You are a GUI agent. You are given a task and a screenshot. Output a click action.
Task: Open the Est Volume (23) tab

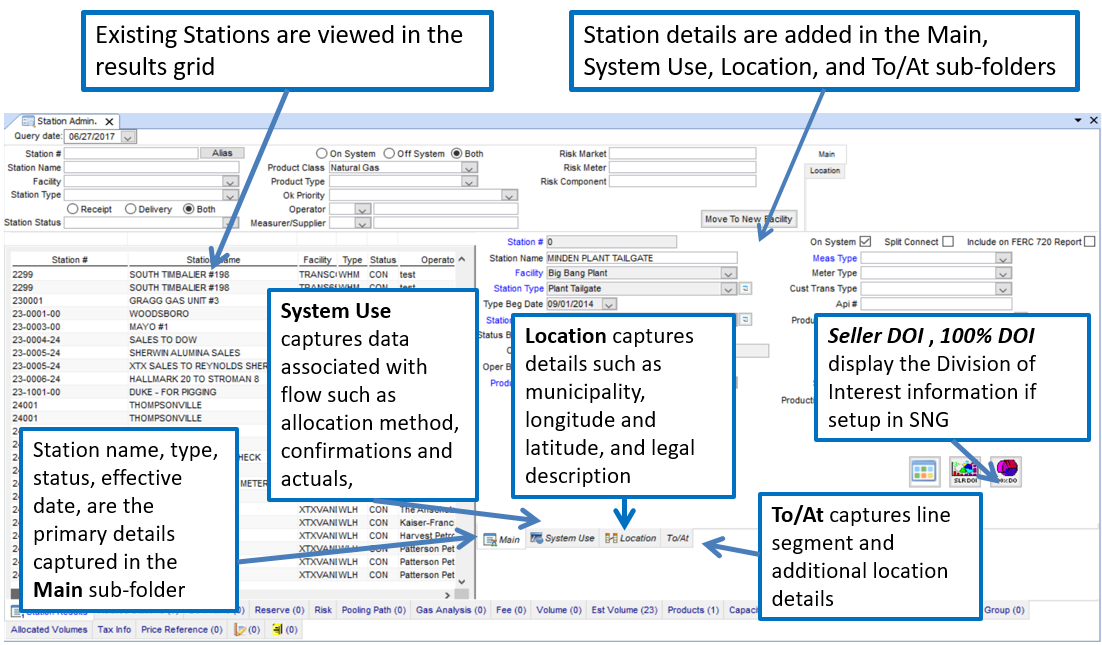[623, 610]
